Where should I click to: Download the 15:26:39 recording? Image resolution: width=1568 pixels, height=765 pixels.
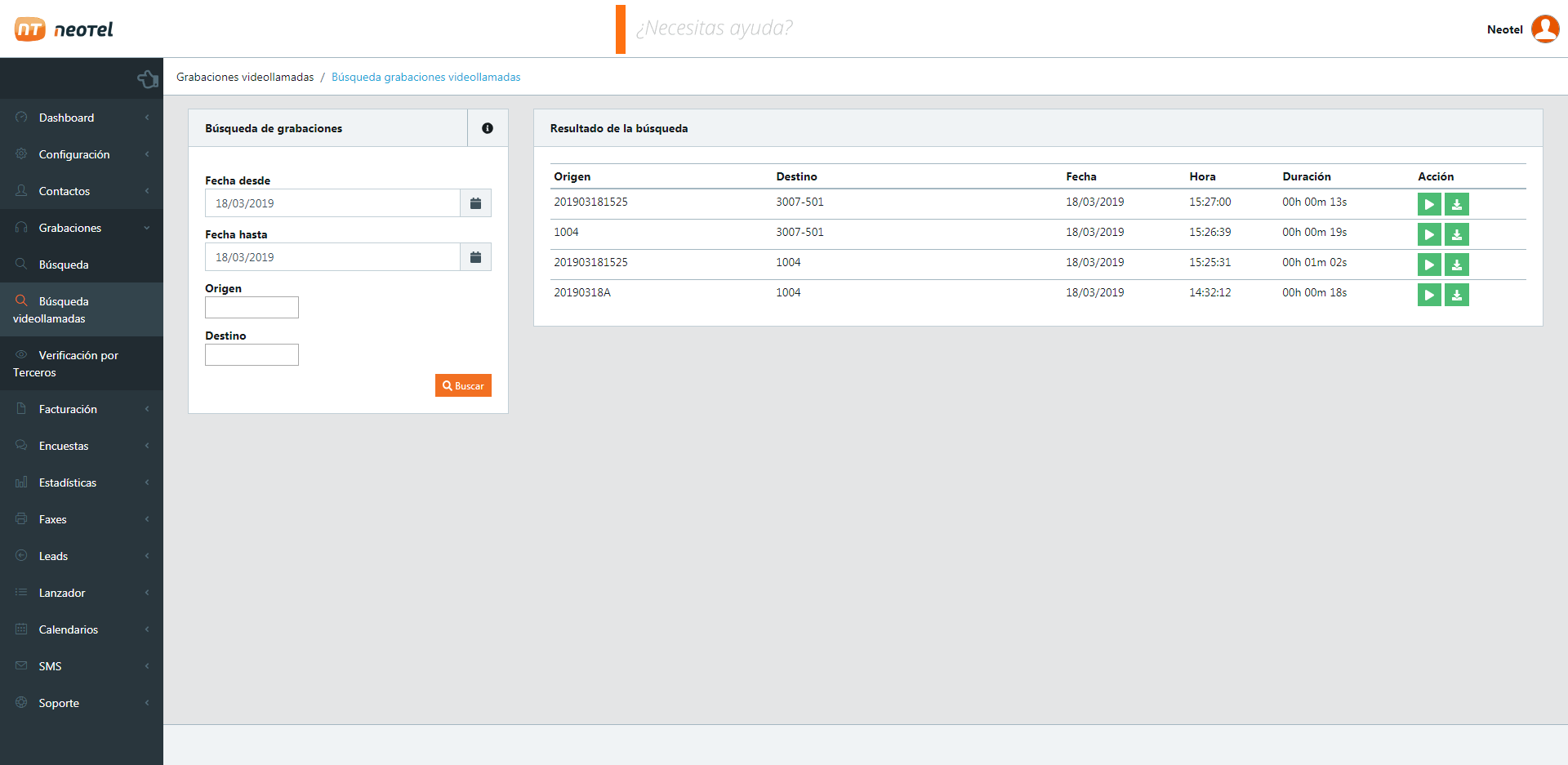(1456, 234)
